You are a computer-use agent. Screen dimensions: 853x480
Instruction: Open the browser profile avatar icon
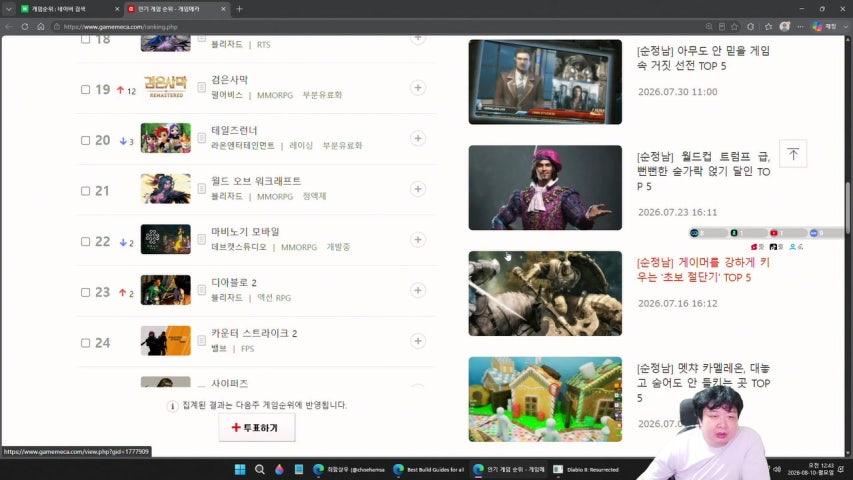(x=784, y=26)
